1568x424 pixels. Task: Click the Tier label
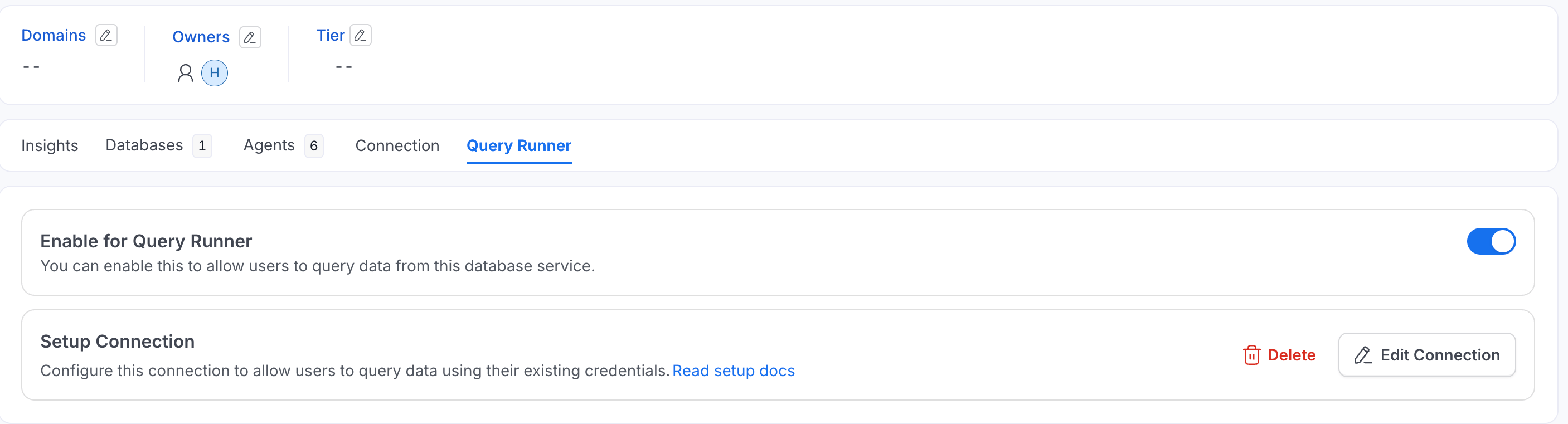click(x=331, y=35)
